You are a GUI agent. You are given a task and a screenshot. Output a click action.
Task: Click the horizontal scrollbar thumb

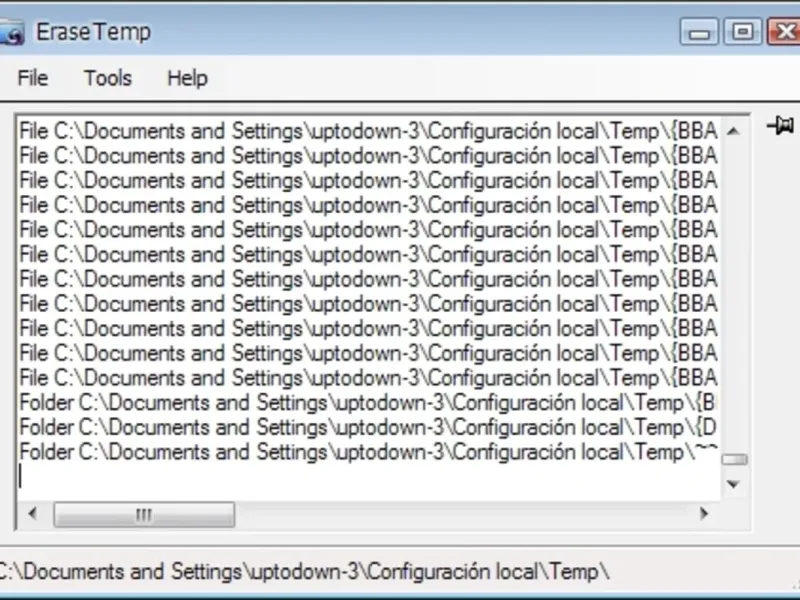tap(144, 514)
